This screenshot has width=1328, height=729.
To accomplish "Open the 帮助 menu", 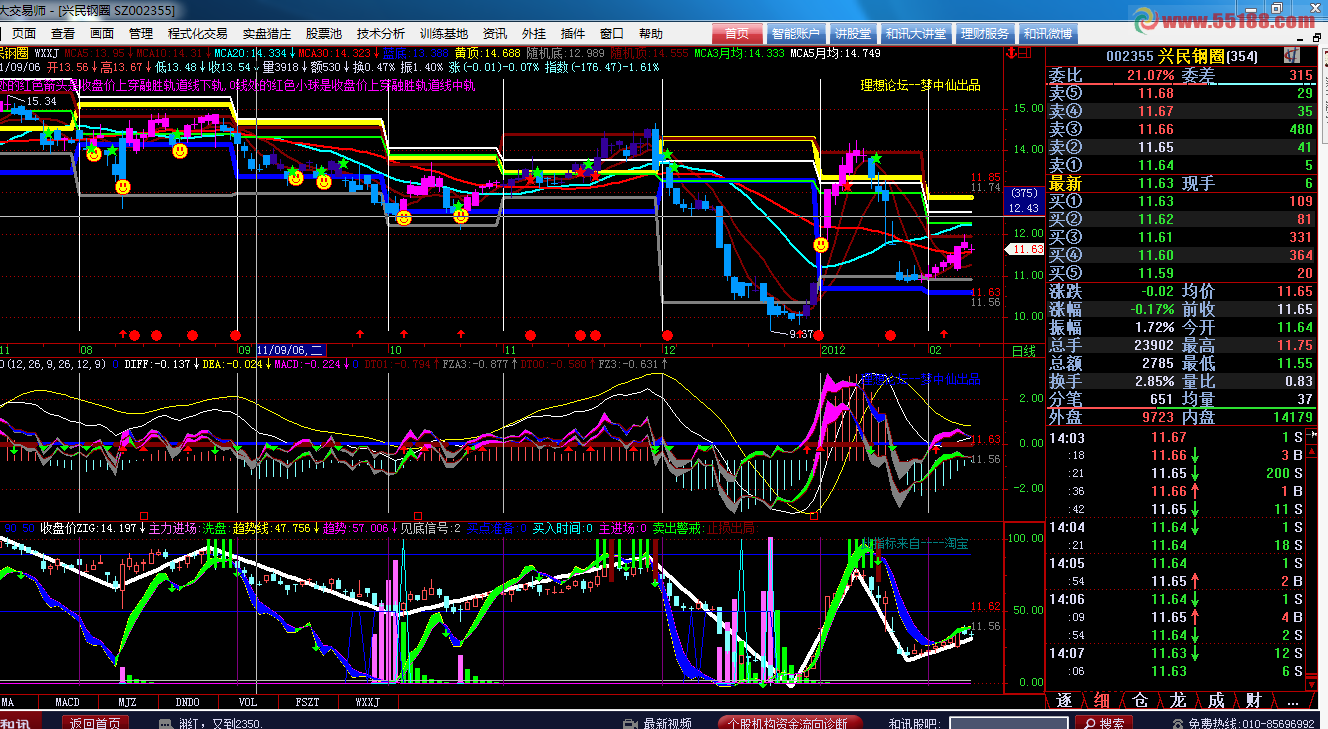I will click(651, 33).
